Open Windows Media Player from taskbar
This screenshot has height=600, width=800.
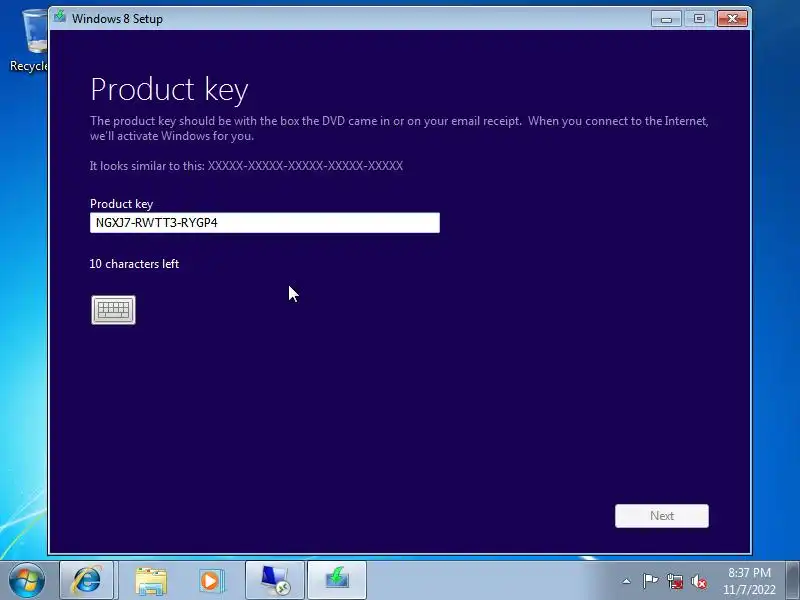pos(211,581)
